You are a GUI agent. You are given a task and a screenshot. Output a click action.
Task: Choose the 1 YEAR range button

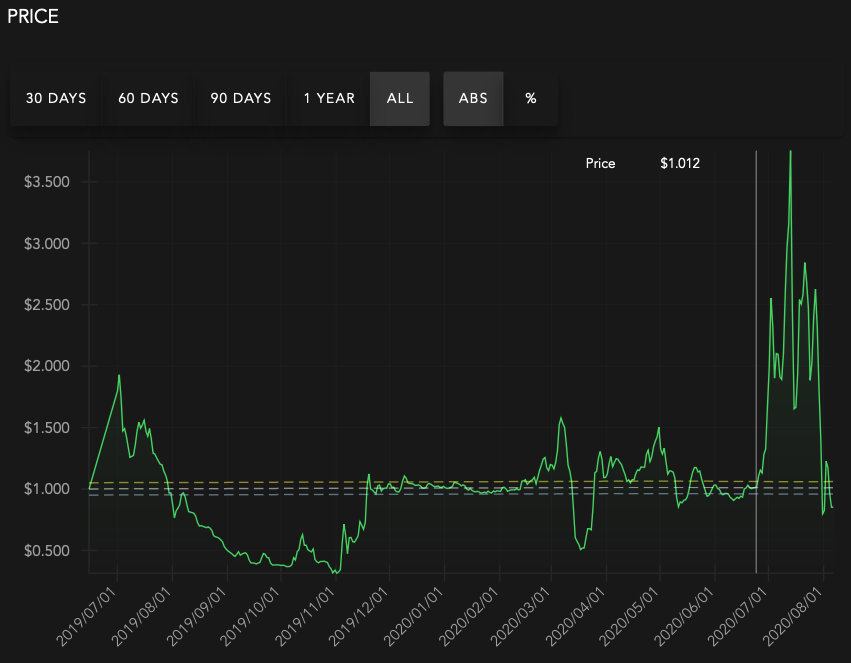pyautogui.click(x=329, y=98)
